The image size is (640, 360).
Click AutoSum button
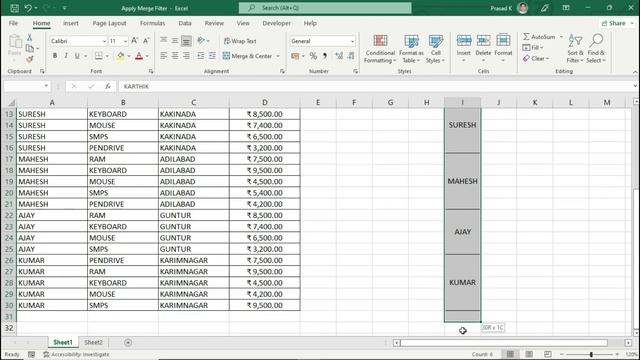pyautogui.click(x=540, y=37)
